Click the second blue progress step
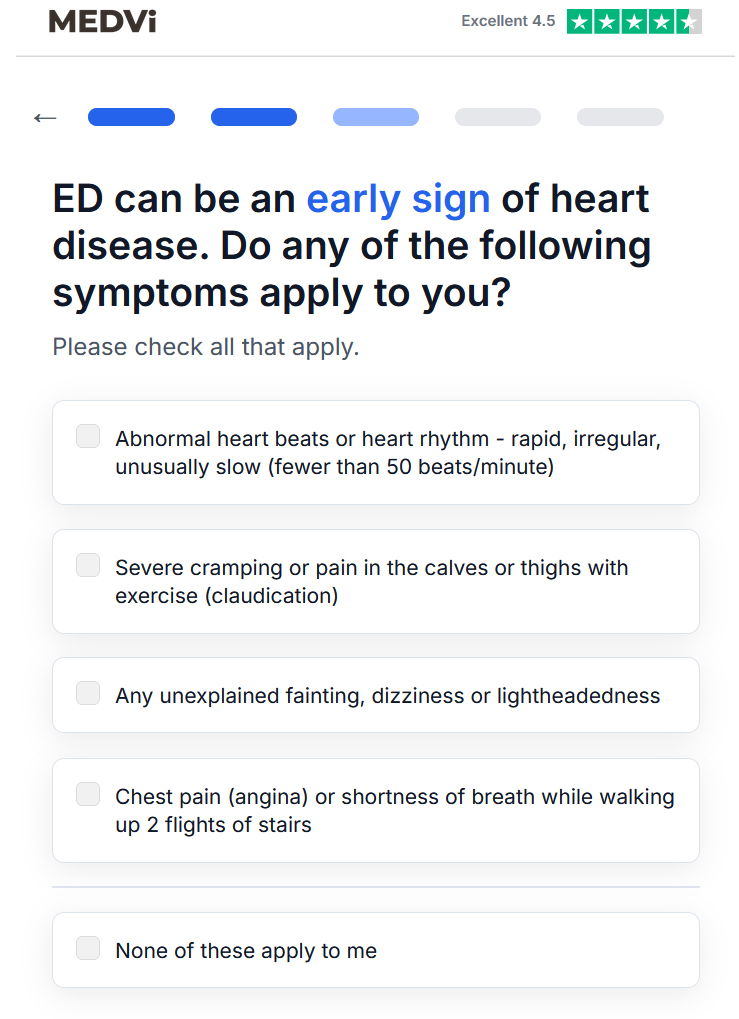 coord(253,117)
